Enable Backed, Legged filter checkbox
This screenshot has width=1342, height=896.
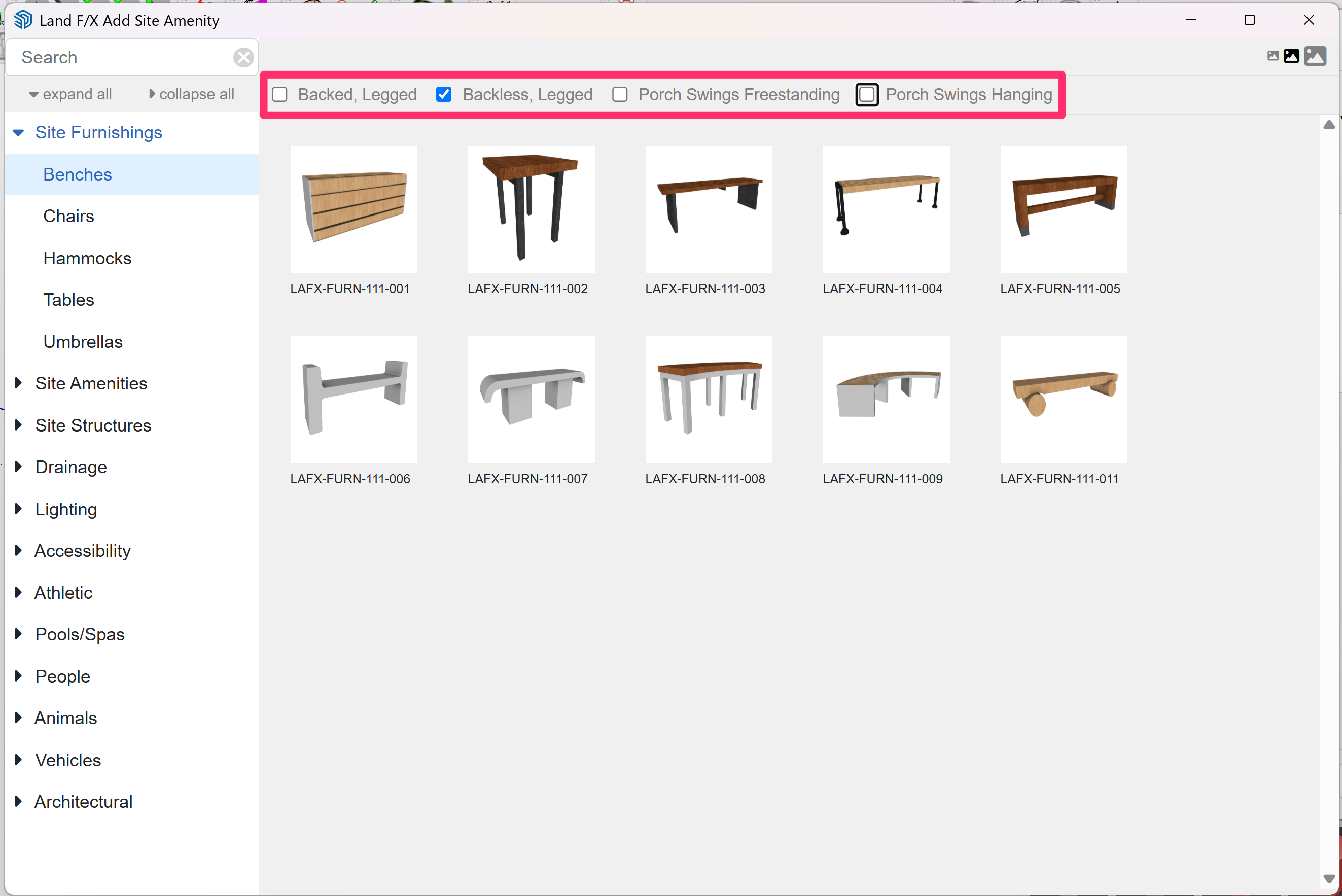click(280, 94)
